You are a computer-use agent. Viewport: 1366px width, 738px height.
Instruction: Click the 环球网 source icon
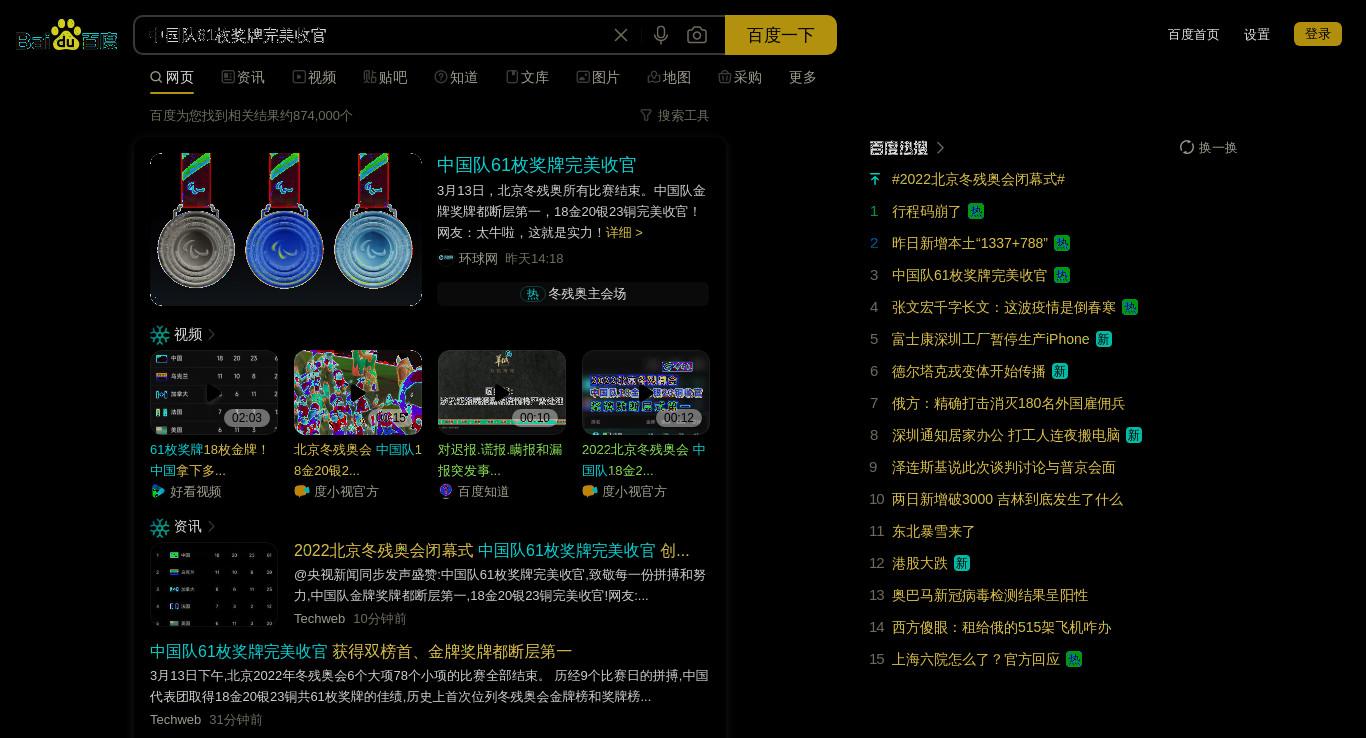[446, 258]
